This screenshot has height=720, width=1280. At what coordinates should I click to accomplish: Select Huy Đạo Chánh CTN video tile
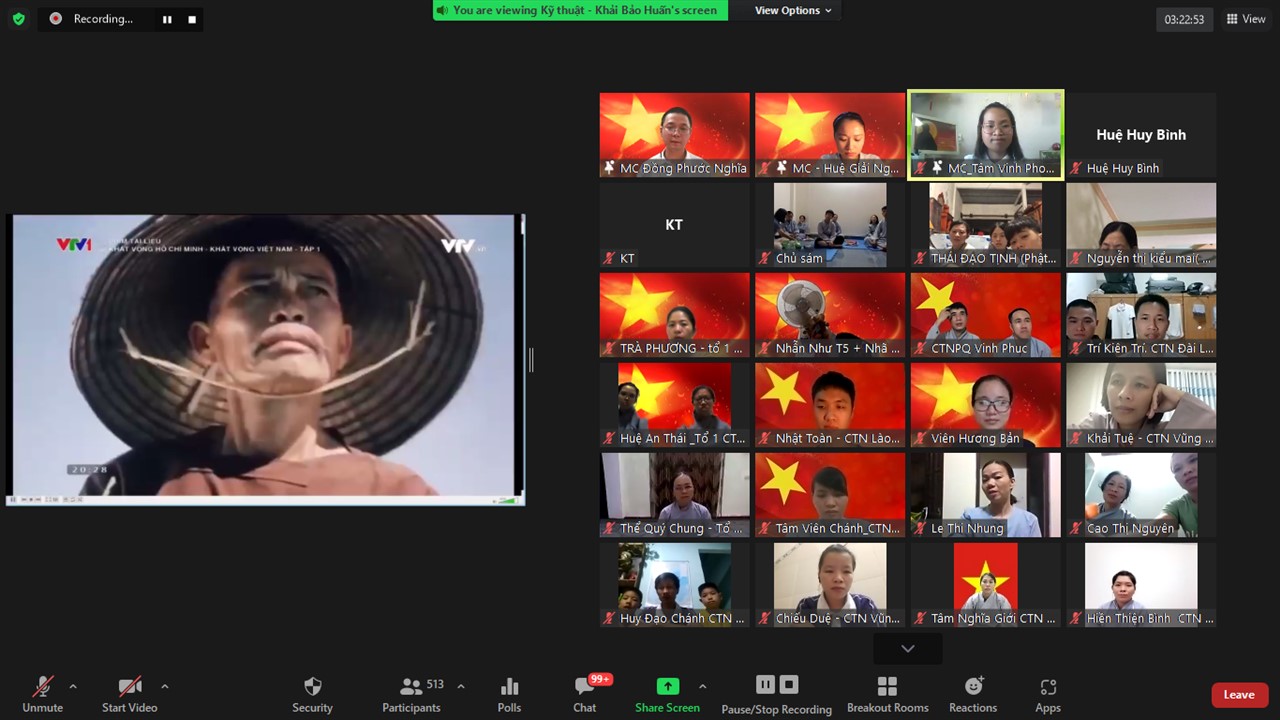[675, 585]
